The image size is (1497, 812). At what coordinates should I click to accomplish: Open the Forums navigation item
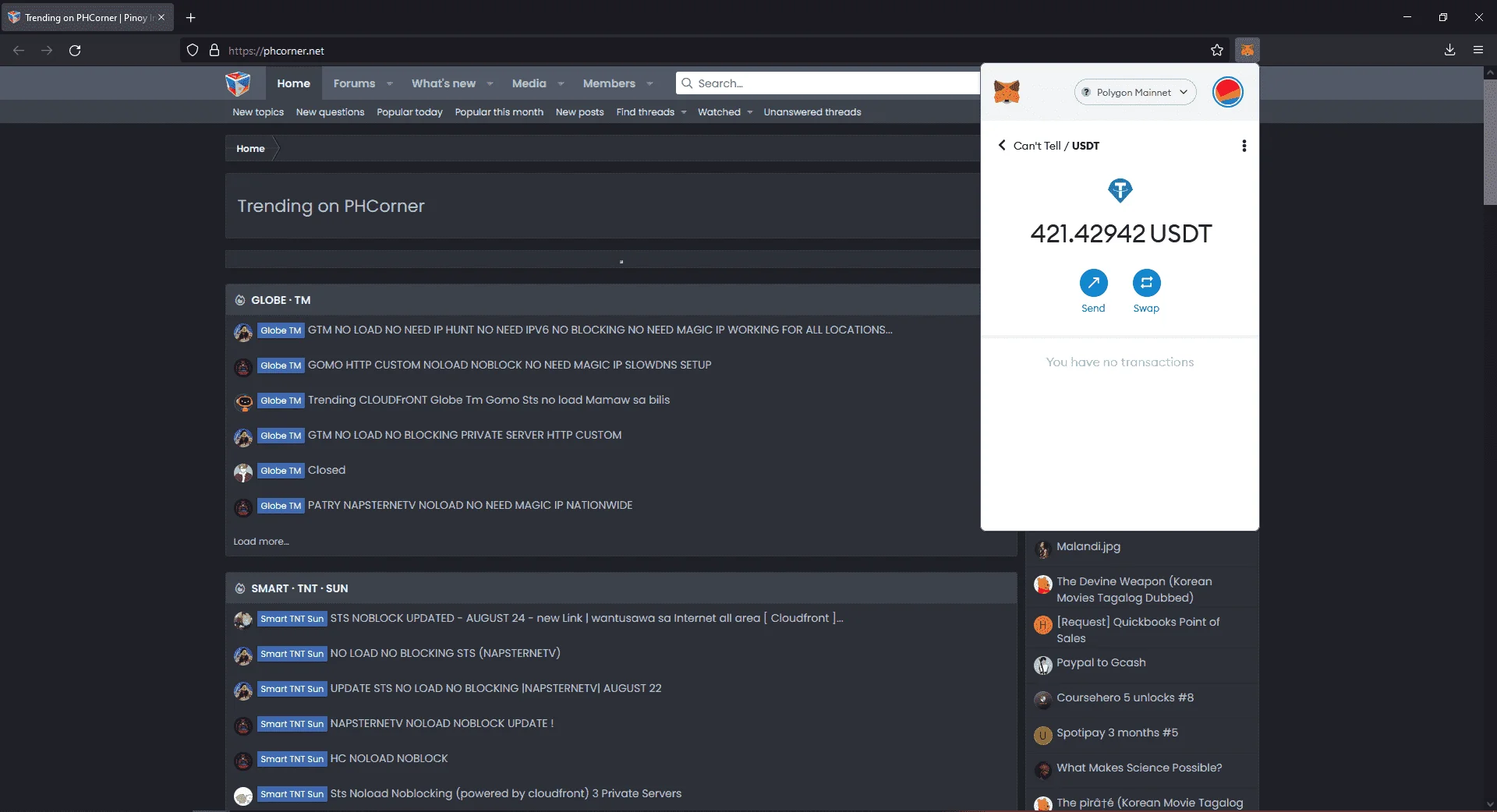[x=354, y=83]
